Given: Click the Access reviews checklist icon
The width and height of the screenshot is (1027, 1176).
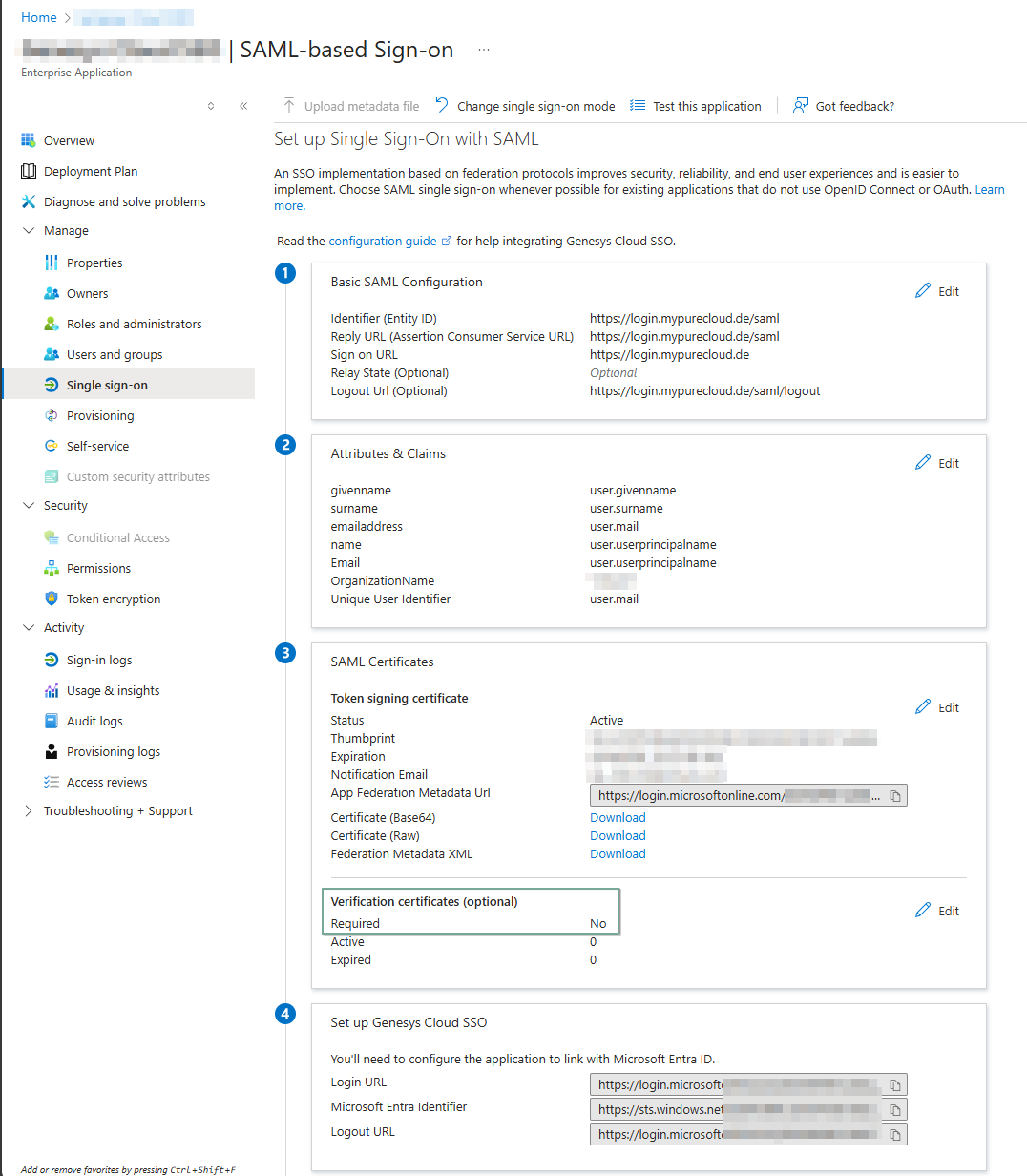Looking at the screenshot, I should pyautogui.click(x=52, y=782).
